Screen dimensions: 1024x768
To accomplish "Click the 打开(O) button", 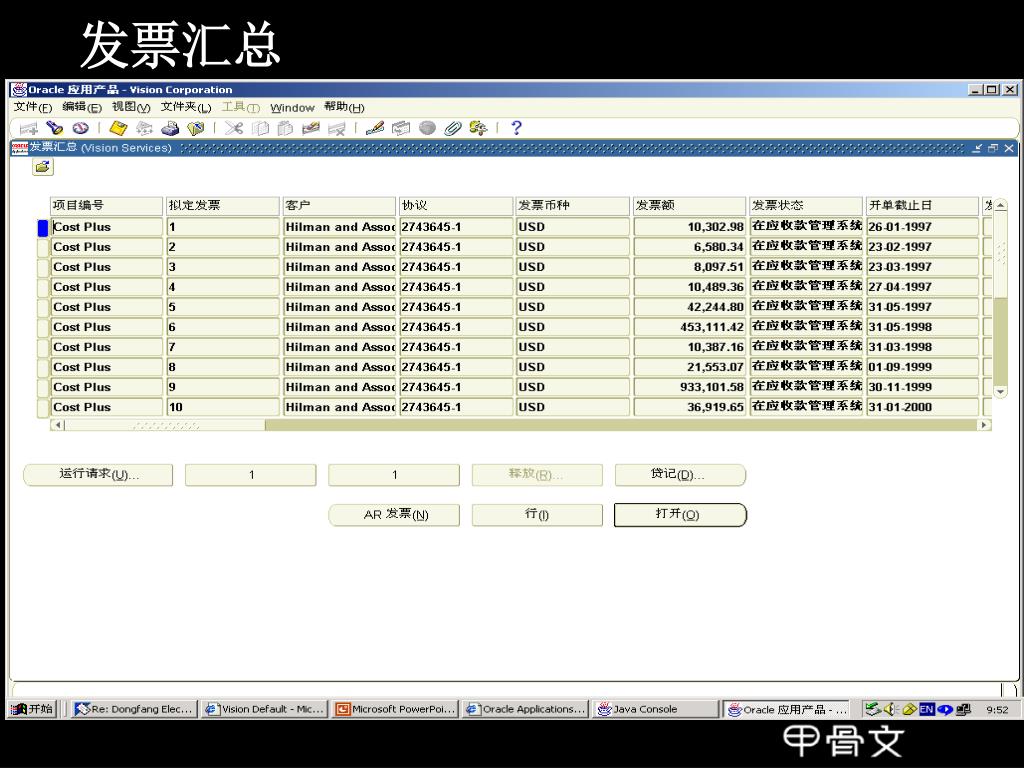I will [680, 515].
